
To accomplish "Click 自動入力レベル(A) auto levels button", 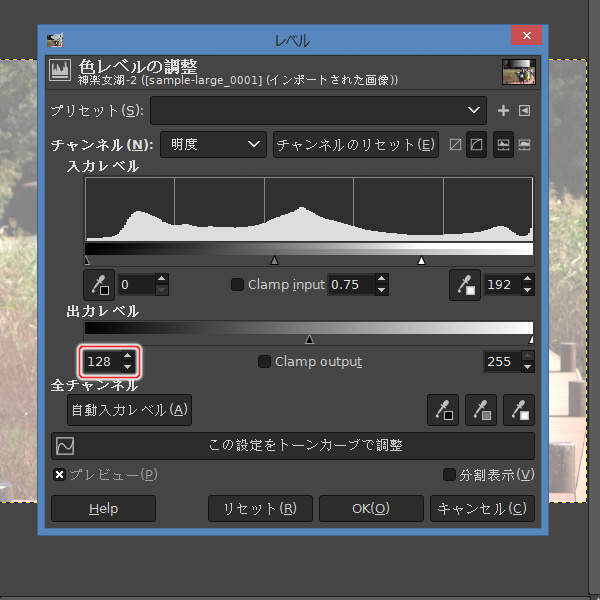I will (129, 410).
